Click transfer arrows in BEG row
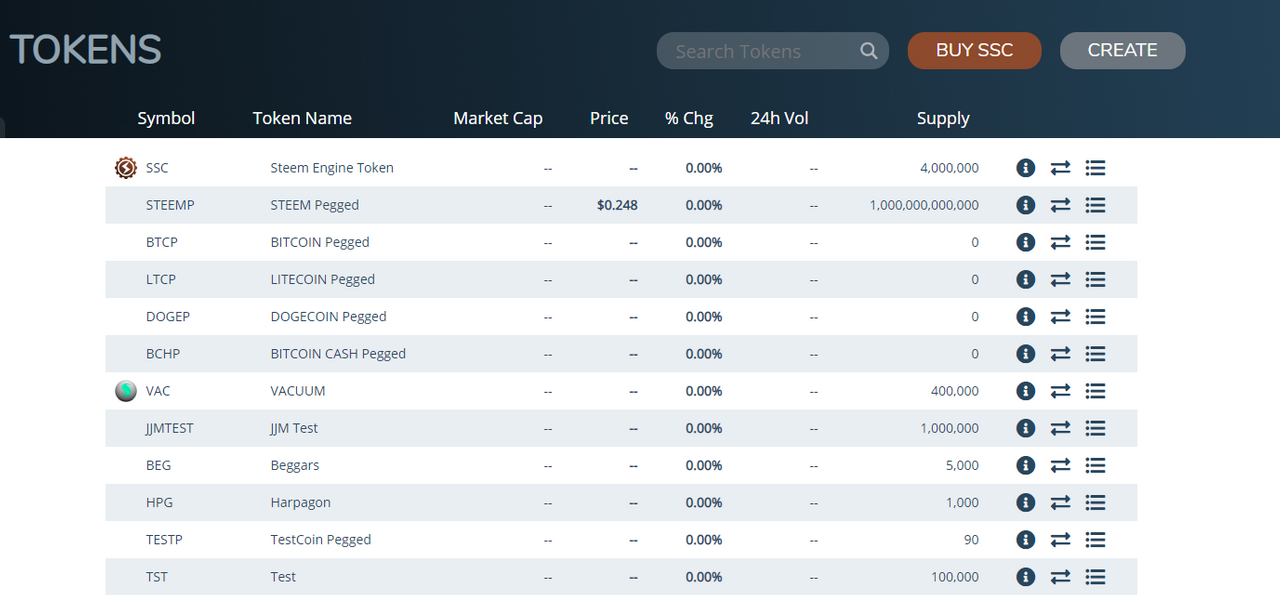Viewport: 1280px width, 595px height. pos(1060,465)
